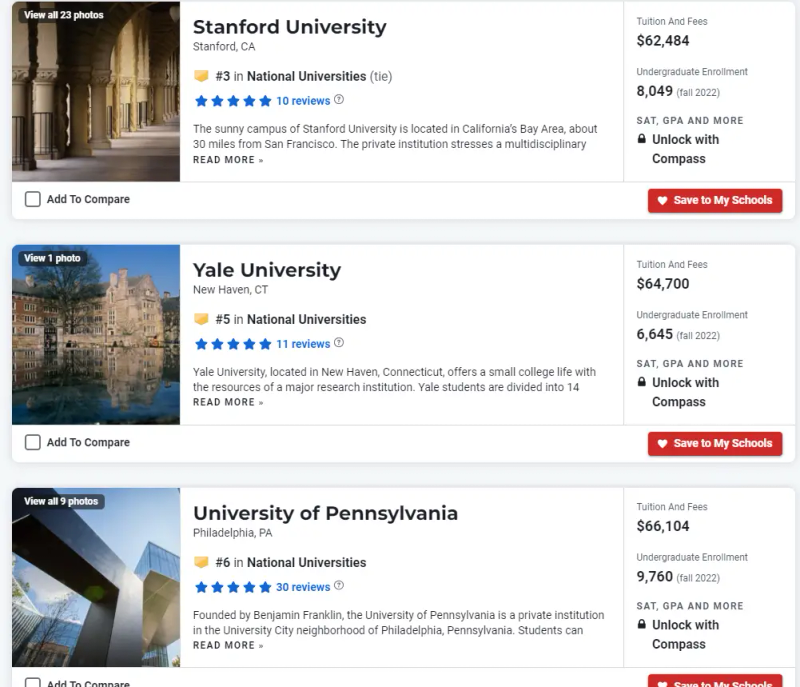Viewport: 800px width, 687px height.
Task: Check Add To Compare for Yale University
Action: [33, 442]
